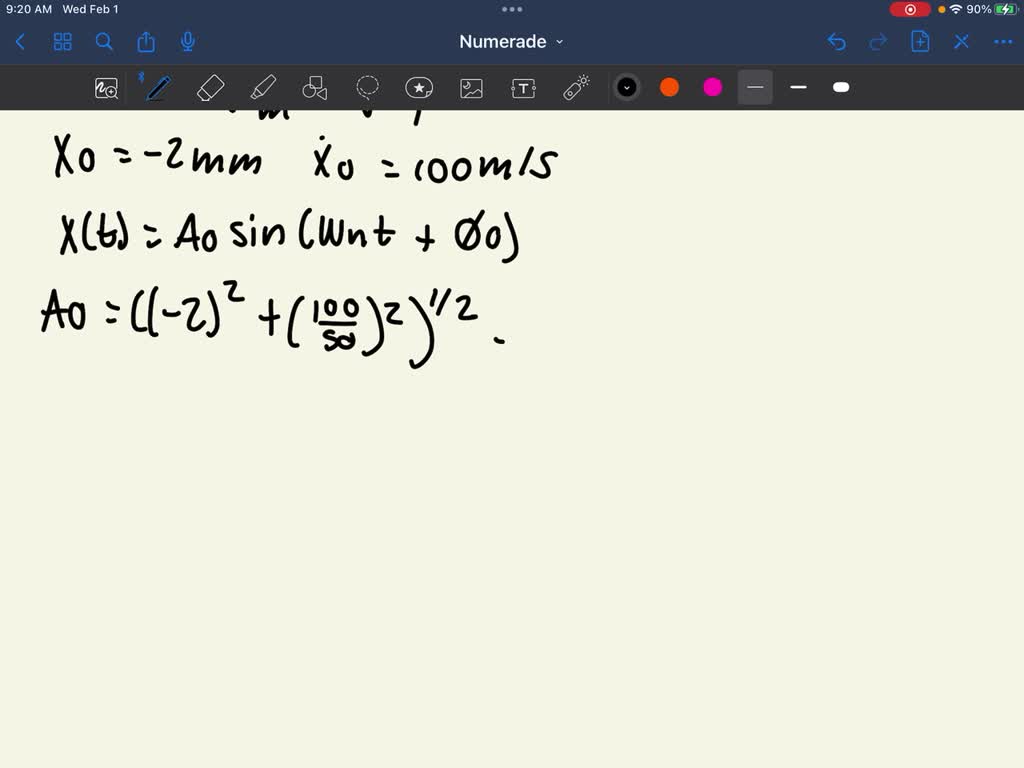The image size is (1024, 768).
Task: Activate the laser pointer tool
Action: point(575,88)
